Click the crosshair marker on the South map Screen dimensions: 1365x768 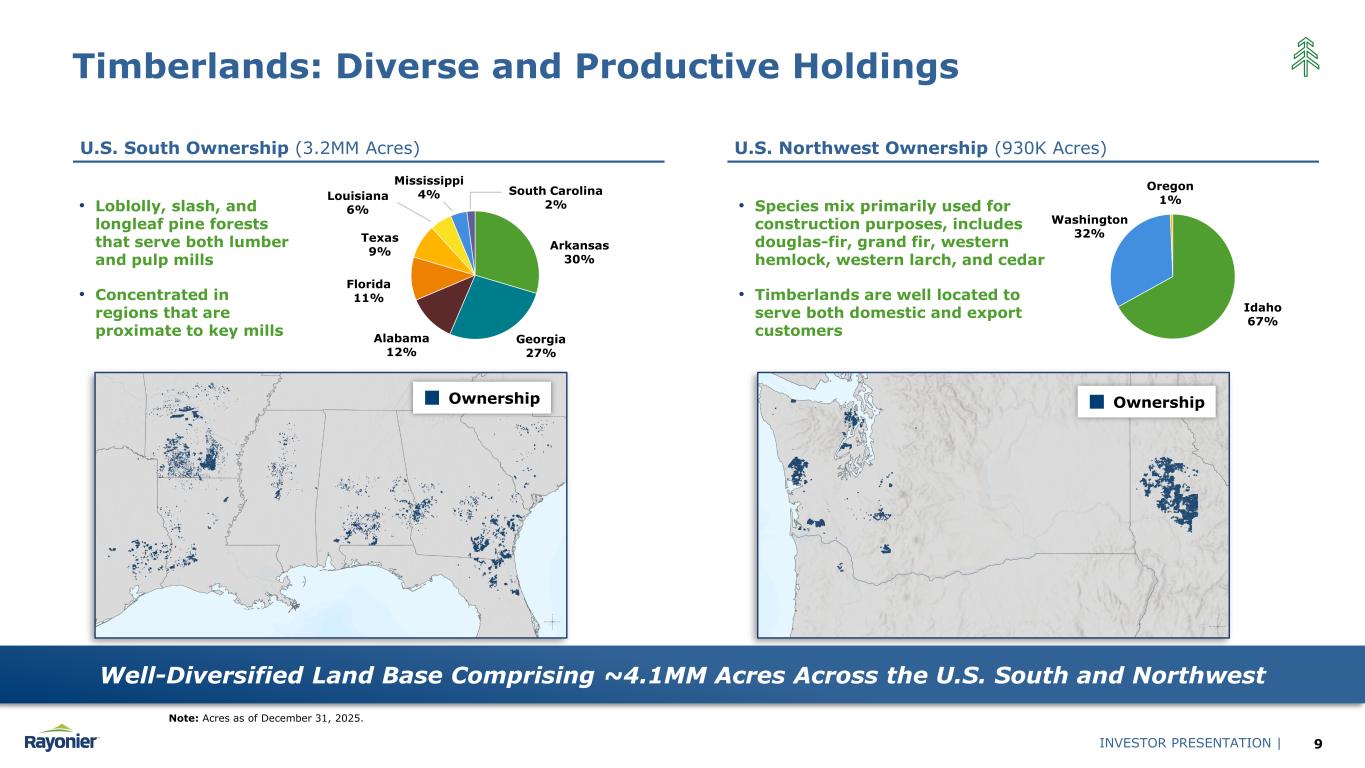pos(555,625)
